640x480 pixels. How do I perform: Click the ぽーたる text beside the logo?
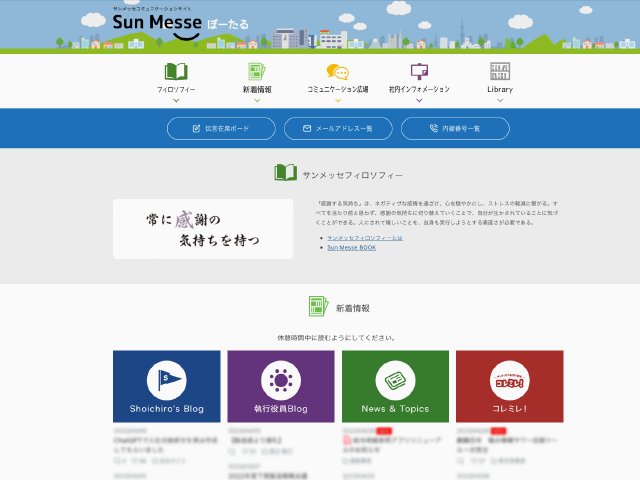click(228, 24)
